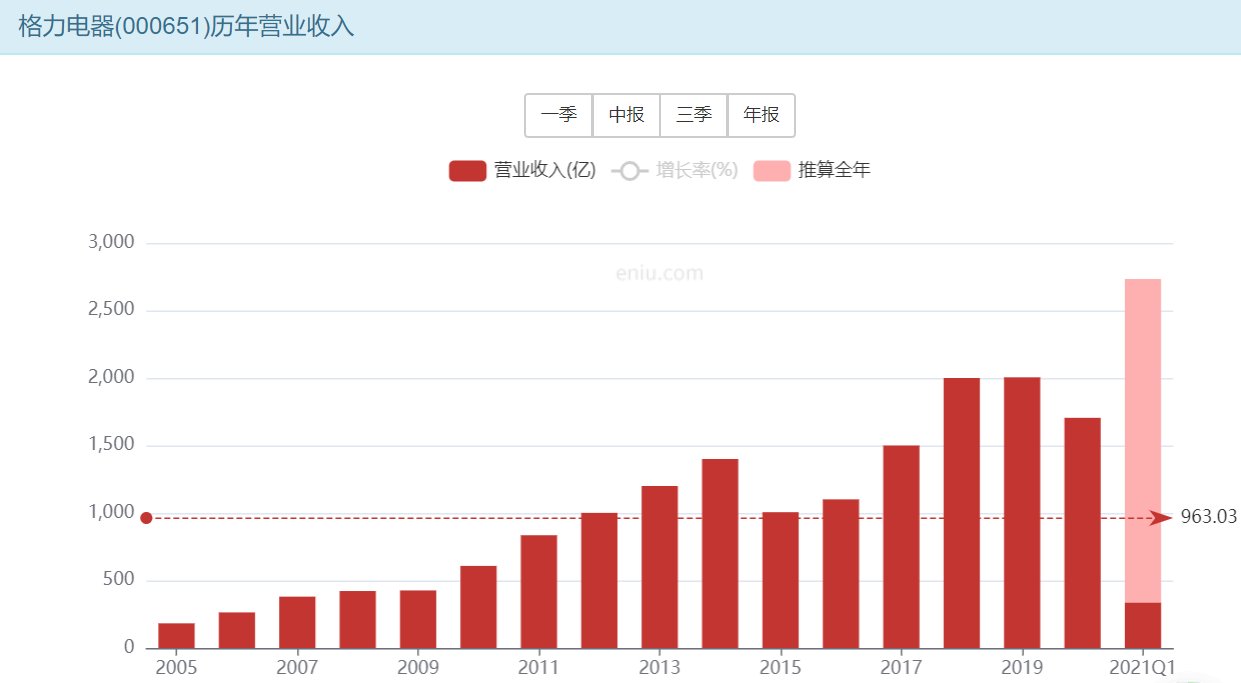Select the 一季 report tab
The image size is (1241, 683).
pyautogui.click(x=559, y=115)
